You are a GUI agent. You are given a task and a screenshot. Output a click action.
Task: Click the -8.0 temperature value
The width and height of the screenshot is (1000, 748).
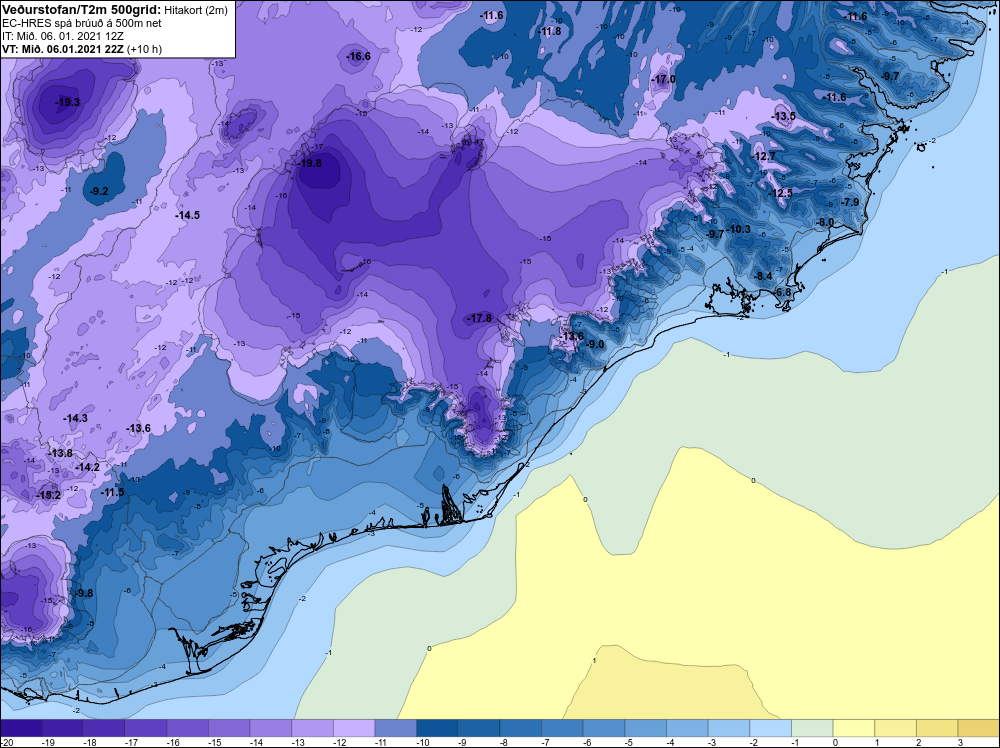825,222
